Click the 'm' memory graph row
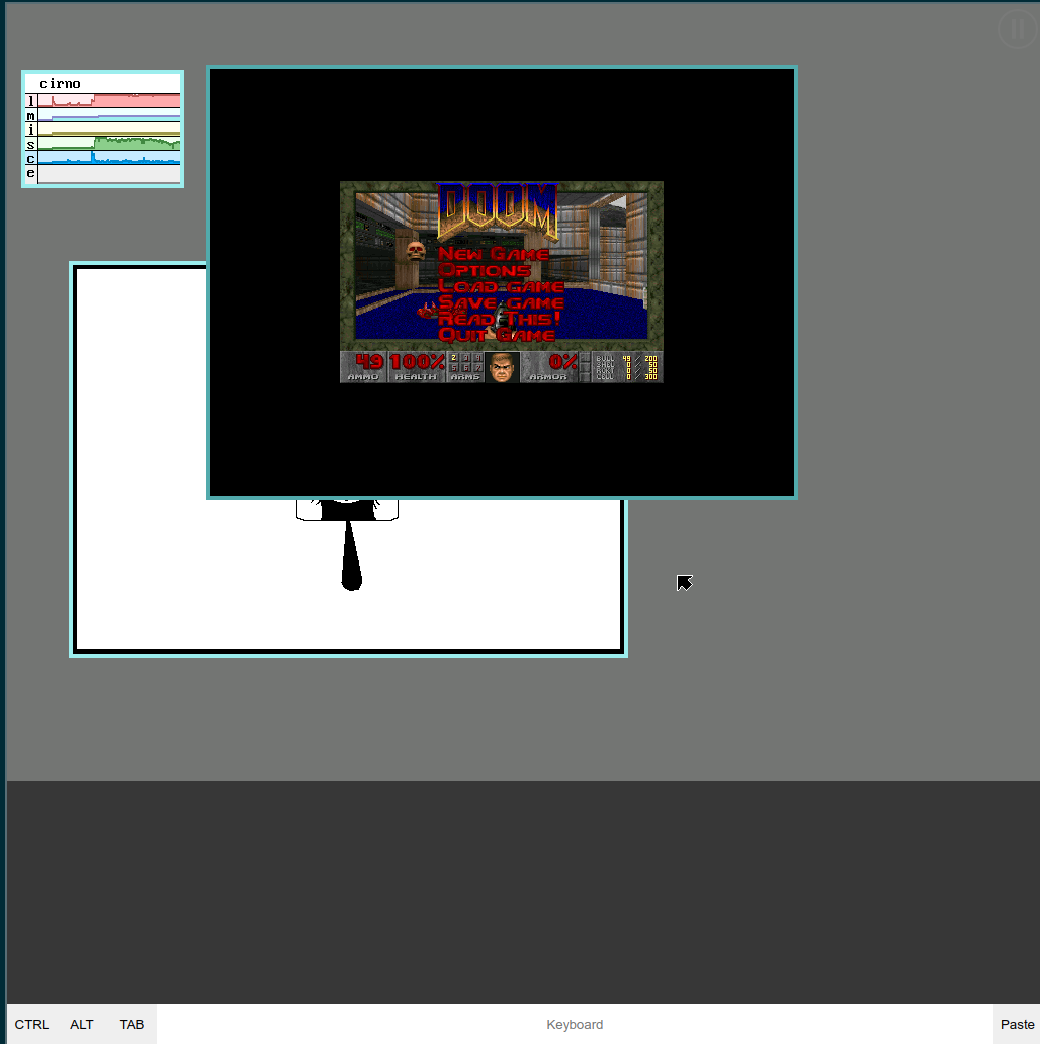1040x1044 pixels. pos(103,115)
